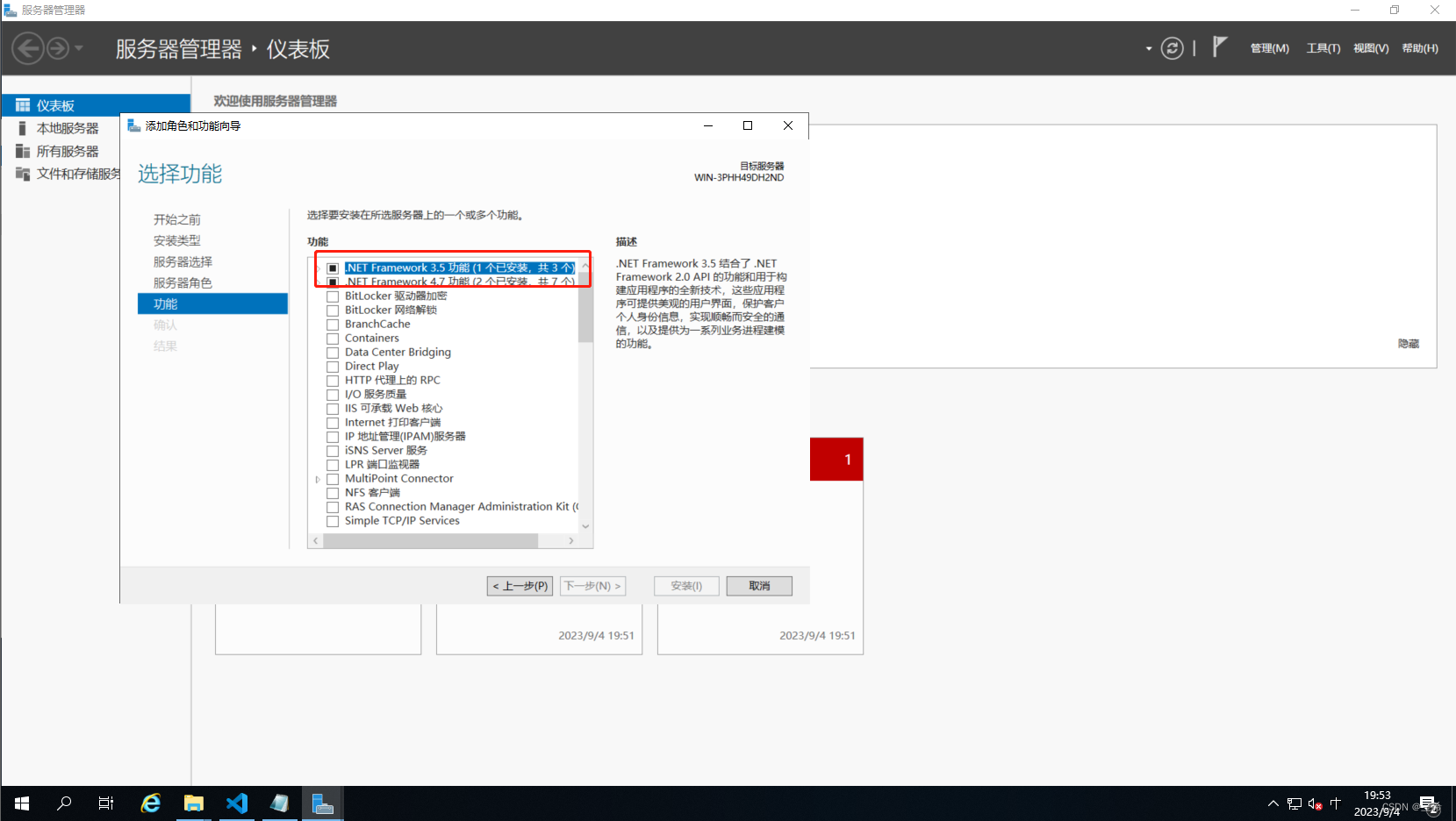The width and height of the screenshot is (1456, 821).
Task: Click the 本地服务器 sidebar icon
Action: (23, 128)
